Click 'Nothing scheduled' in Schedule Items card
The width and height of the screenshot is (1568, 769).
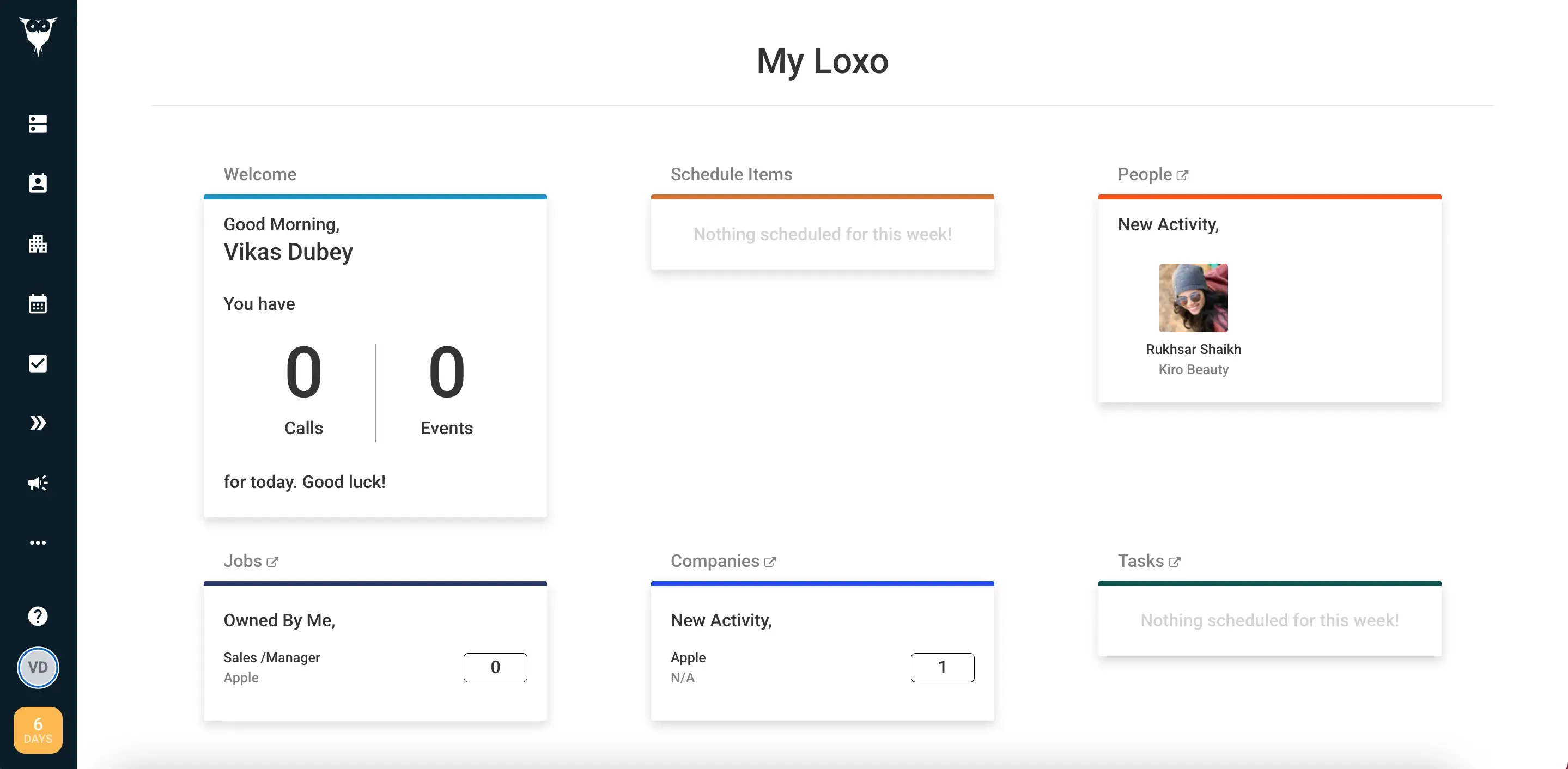[x=822, y=234]
